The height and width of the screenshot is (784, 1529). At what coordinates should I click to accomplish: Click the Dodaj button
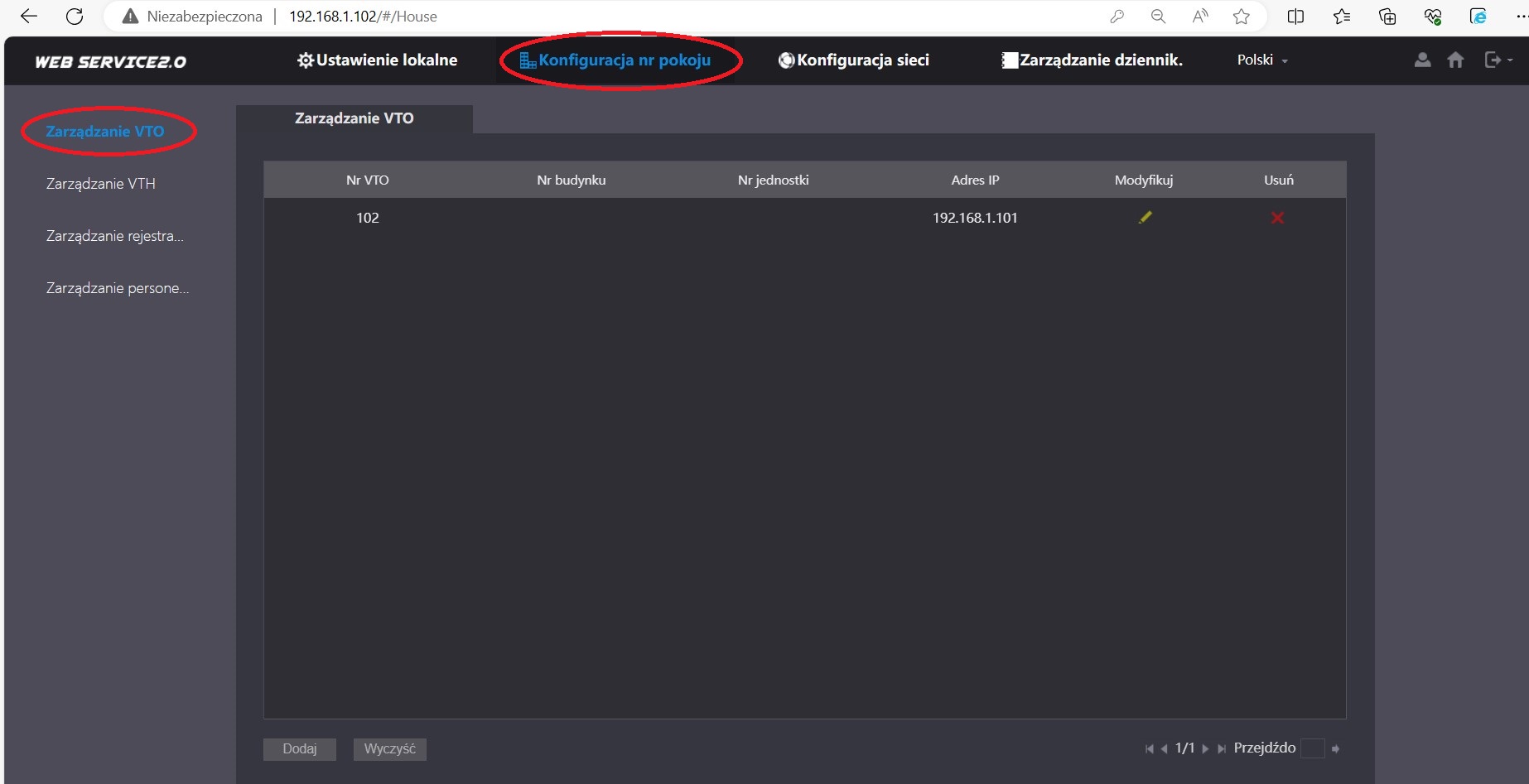point(300,749)
